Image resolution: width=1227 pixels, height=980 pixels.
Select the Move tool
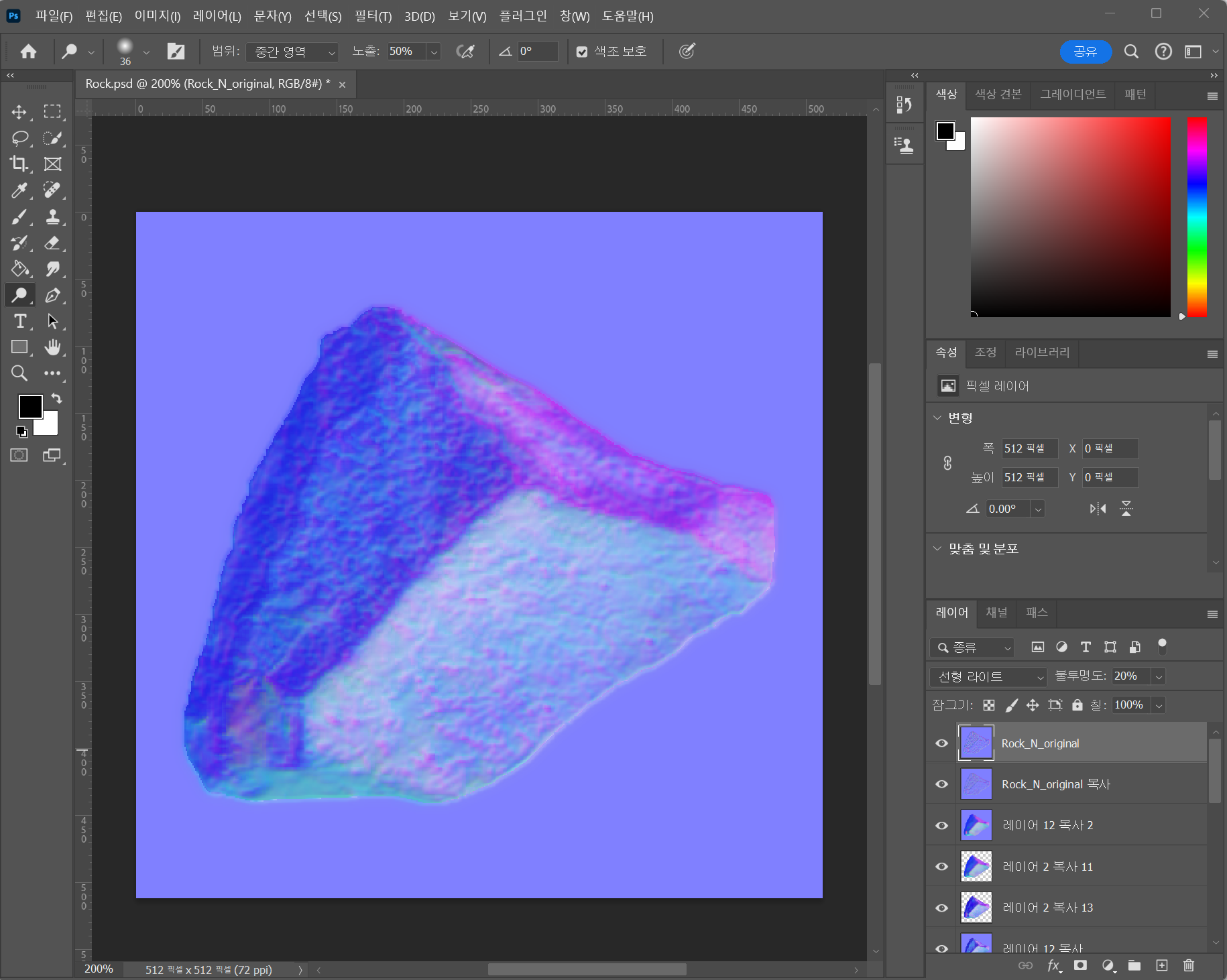(19, 111)
